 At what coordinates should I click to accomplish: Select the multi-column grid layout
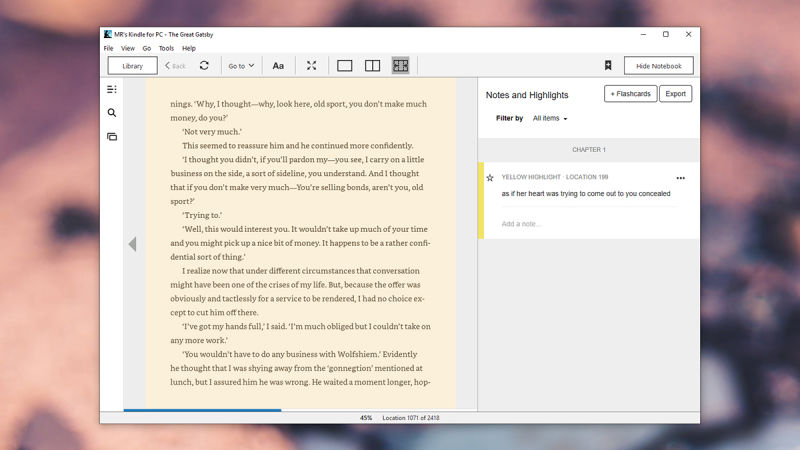point(401,65)
